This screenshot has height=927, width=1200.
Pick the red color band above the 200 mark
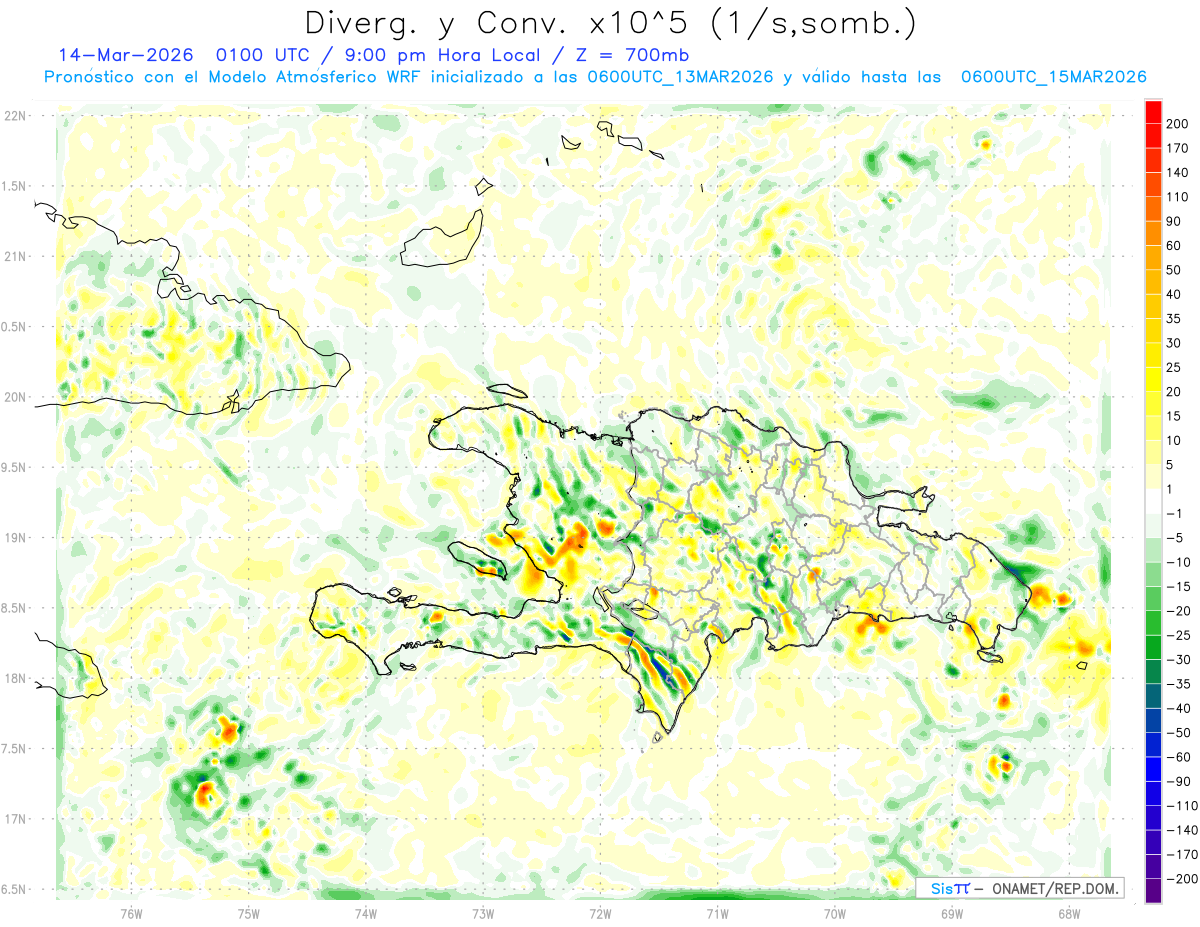click(x=1153, y=111)
